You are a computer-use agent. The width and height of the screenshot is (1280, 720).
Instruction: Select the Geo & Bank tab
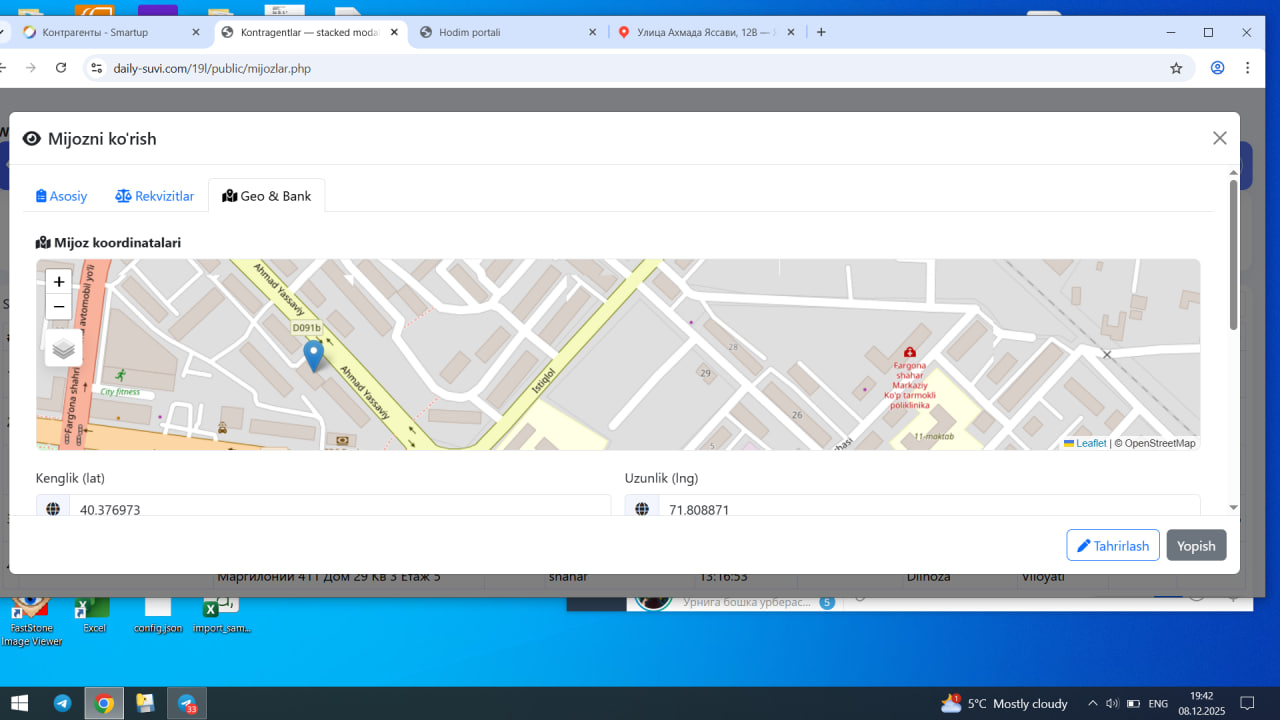pos(267,196)
